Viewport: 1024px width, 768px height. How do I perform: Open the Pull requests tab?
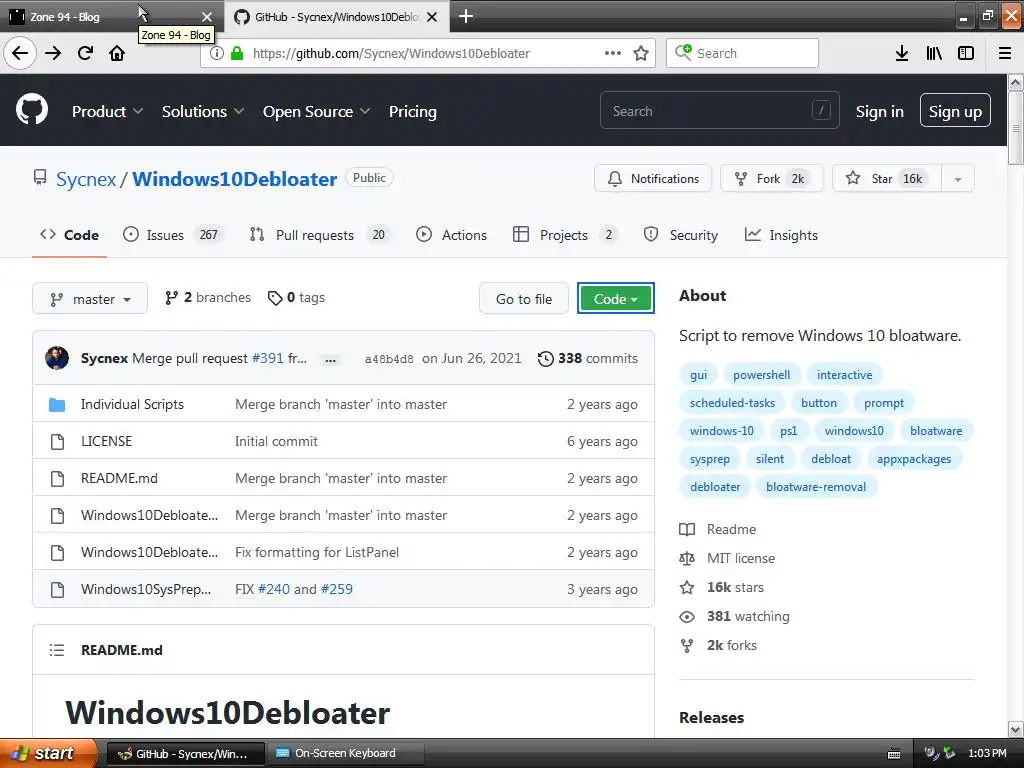click(x=319, y=235)
